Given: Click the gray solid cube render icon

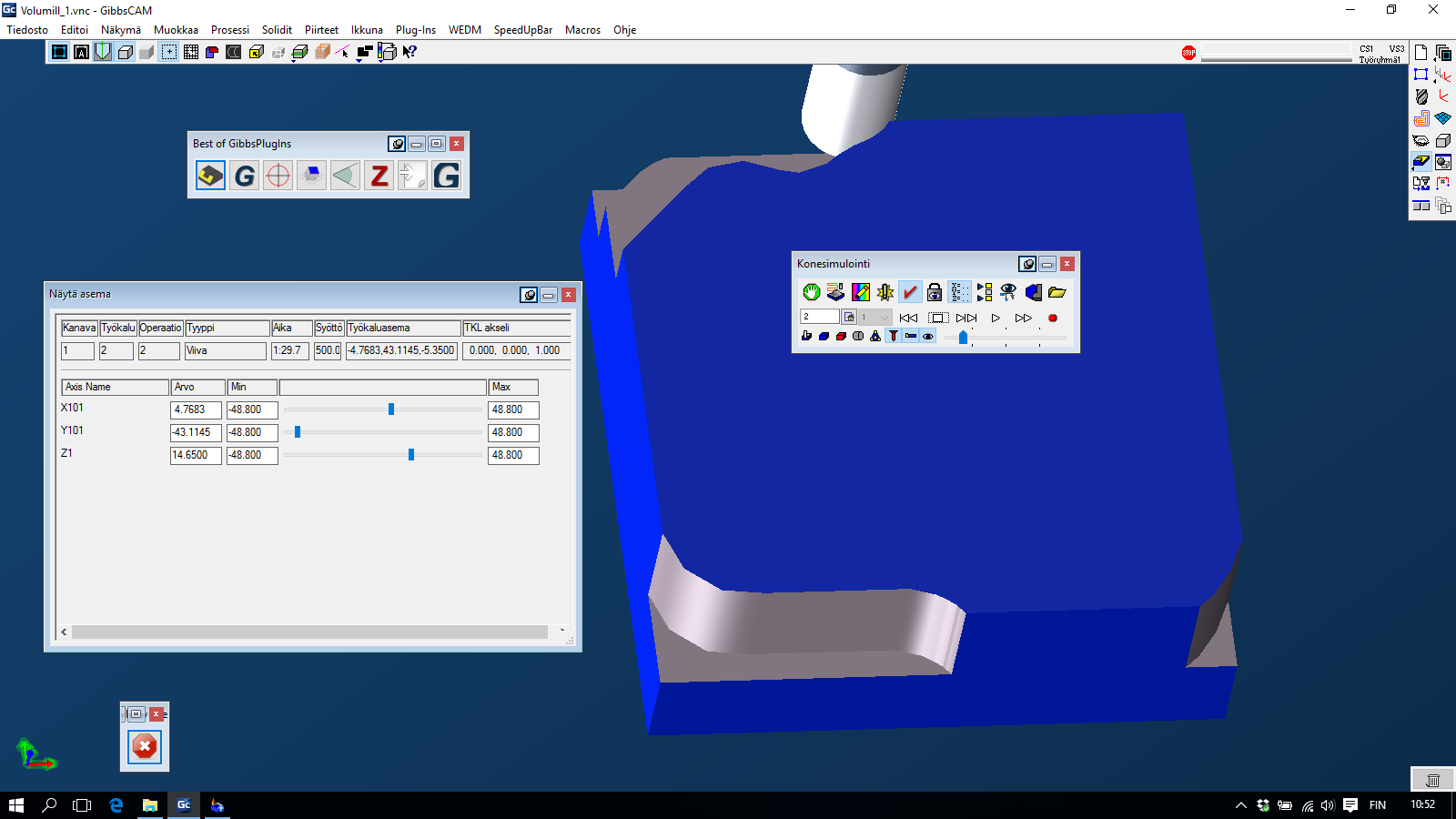Looking at the screenshot, I should coord(147,52).
